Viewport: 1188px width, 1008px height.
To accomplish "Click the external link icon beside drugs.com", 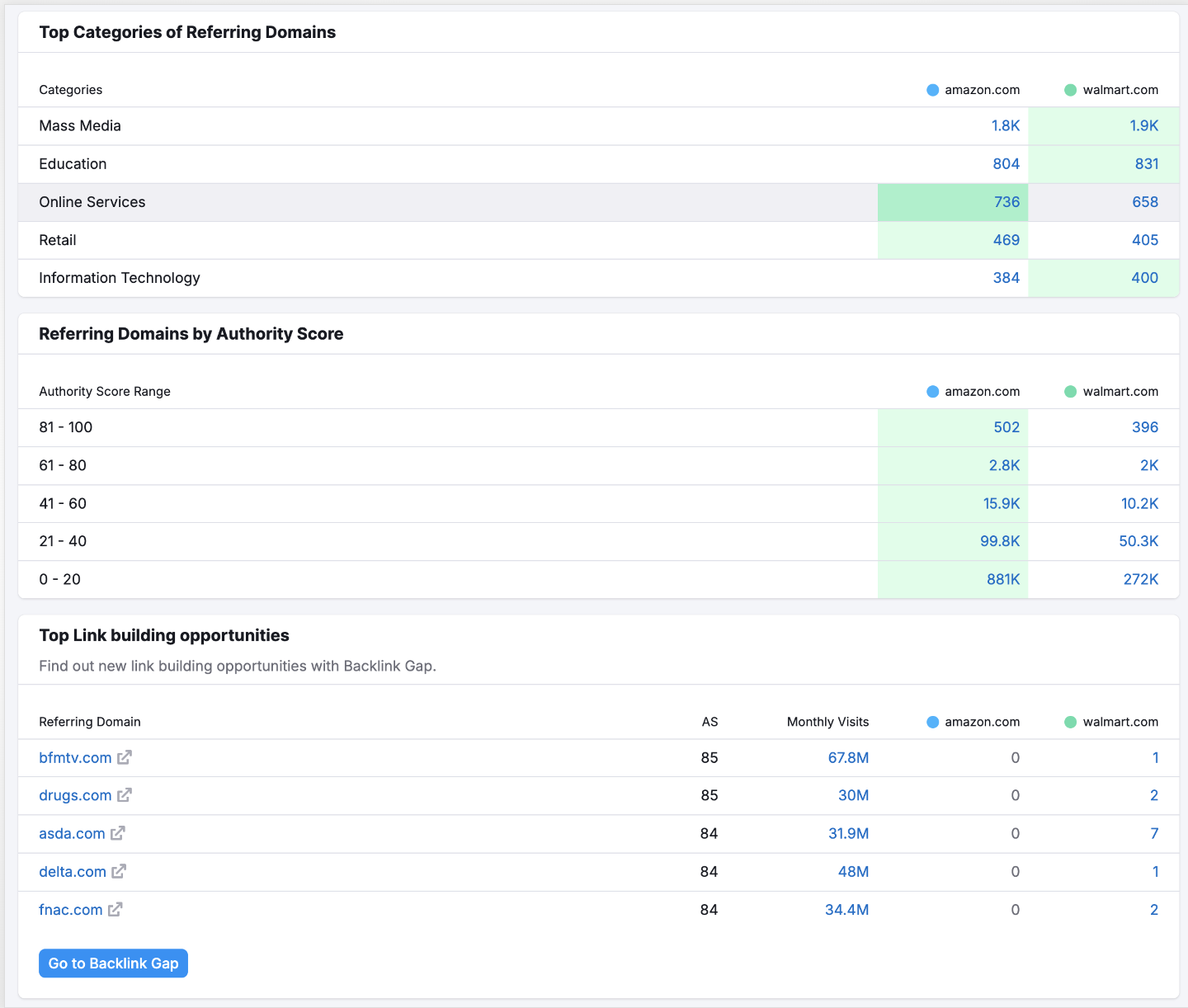I will click(x=125, y=795).
